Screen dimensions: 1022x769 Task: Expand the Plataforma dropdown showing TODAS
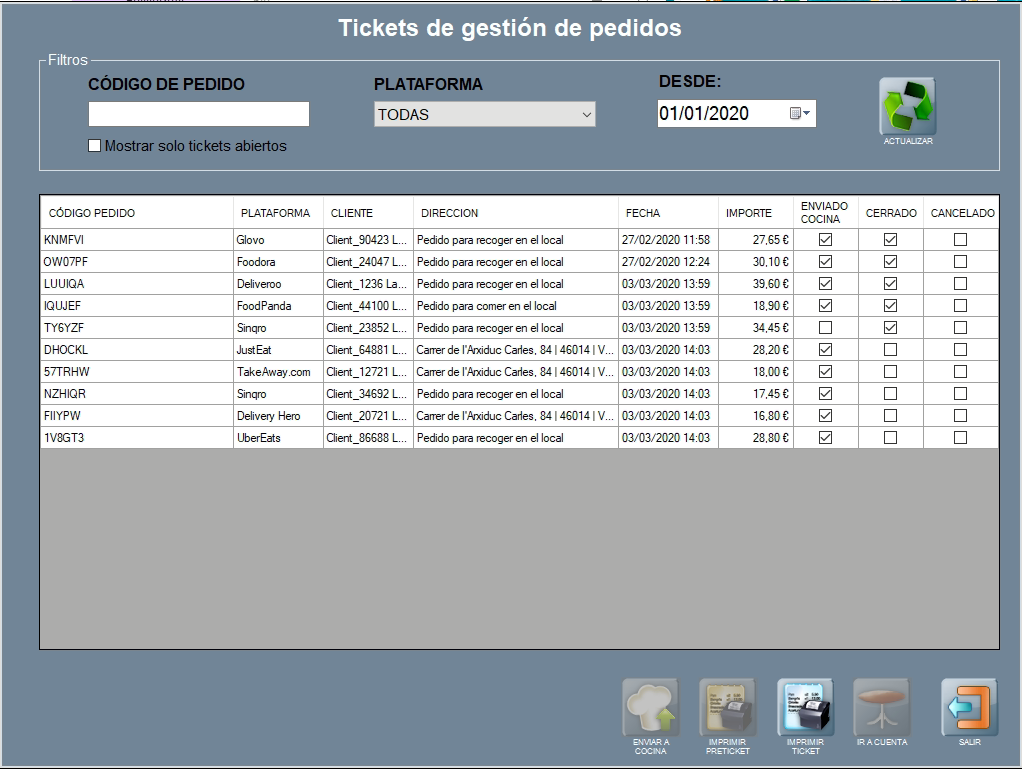click(586, 115)
